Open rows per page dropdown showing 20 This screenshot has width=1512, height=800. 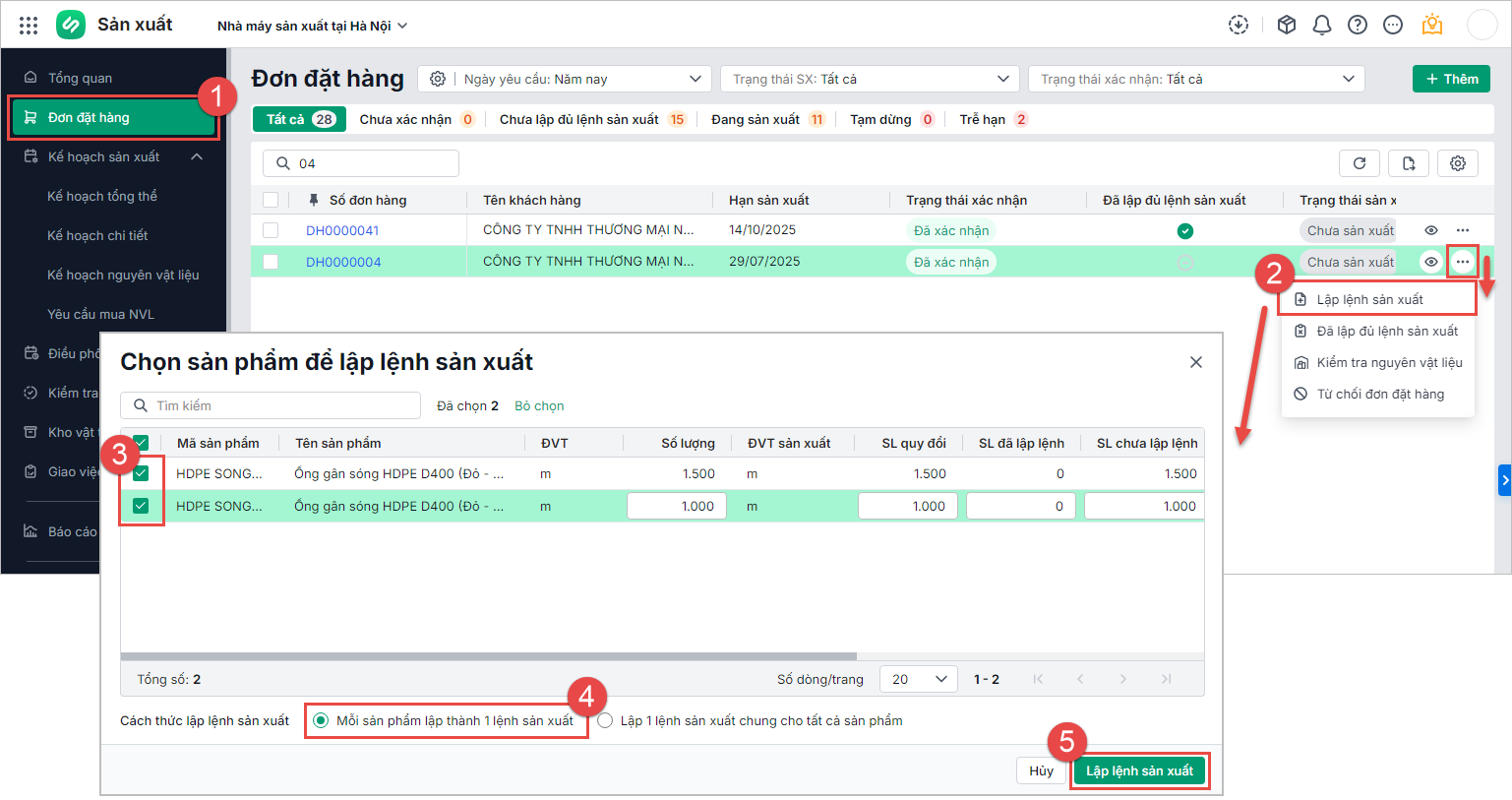[x=919, y=679]
